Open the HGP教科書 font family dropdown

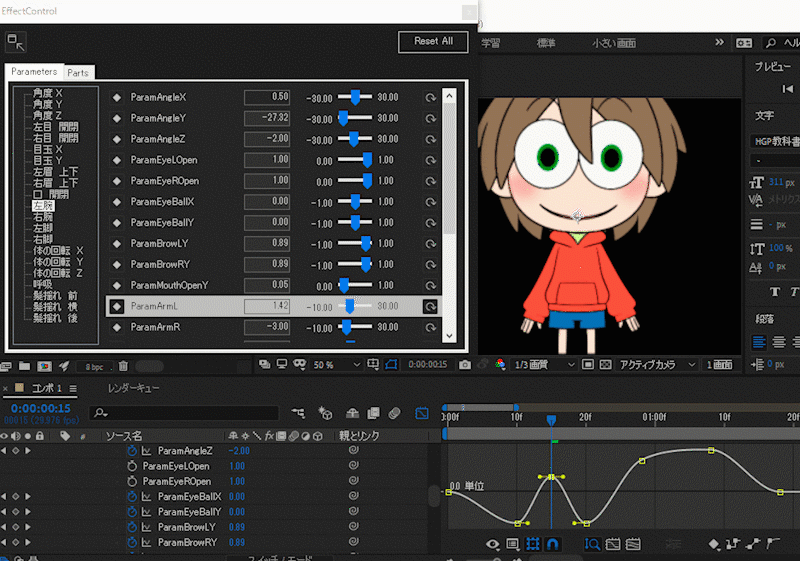[777, 141]
